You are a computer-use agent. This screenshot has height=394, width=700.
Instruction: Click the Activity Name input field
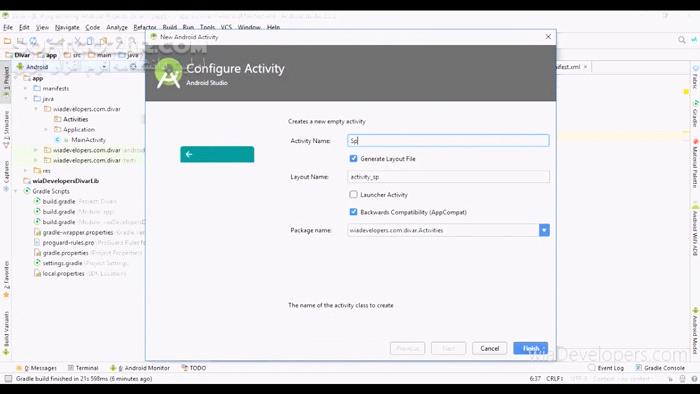click(448, 141)
